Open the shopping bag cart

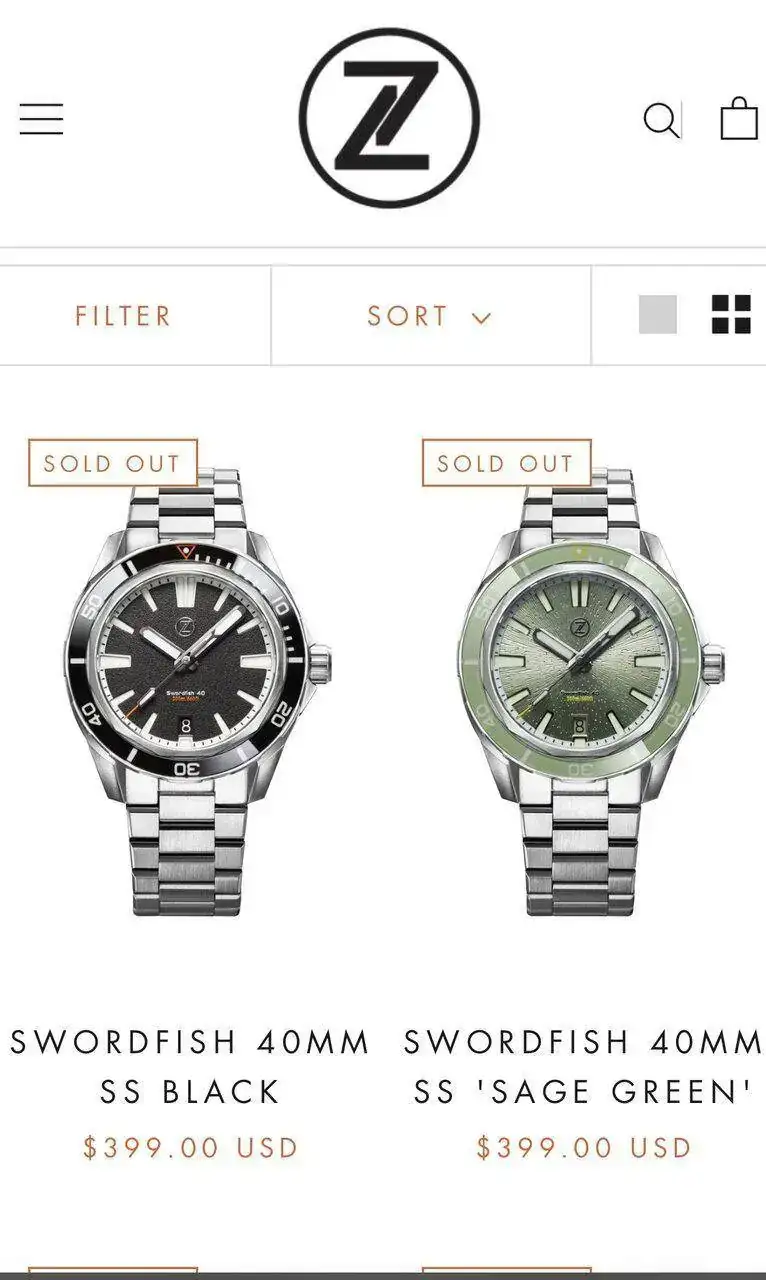click(x=739, y=118)
